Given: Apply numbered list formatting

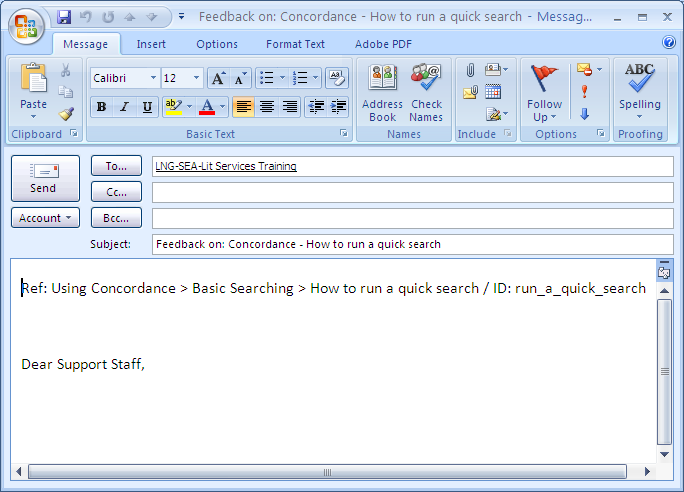Looking at the screenshot, I should coord(300,78).
